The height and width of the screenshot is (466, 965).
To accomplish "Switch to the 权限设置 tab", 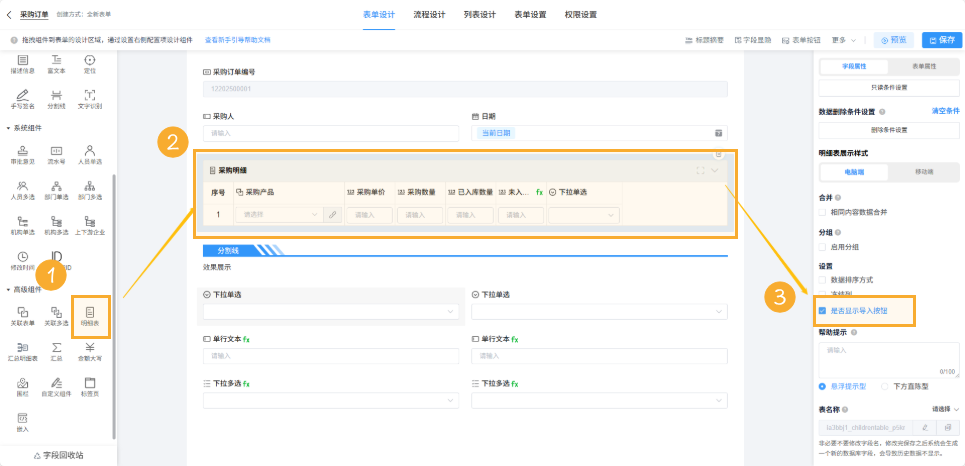I will [580, 14].
